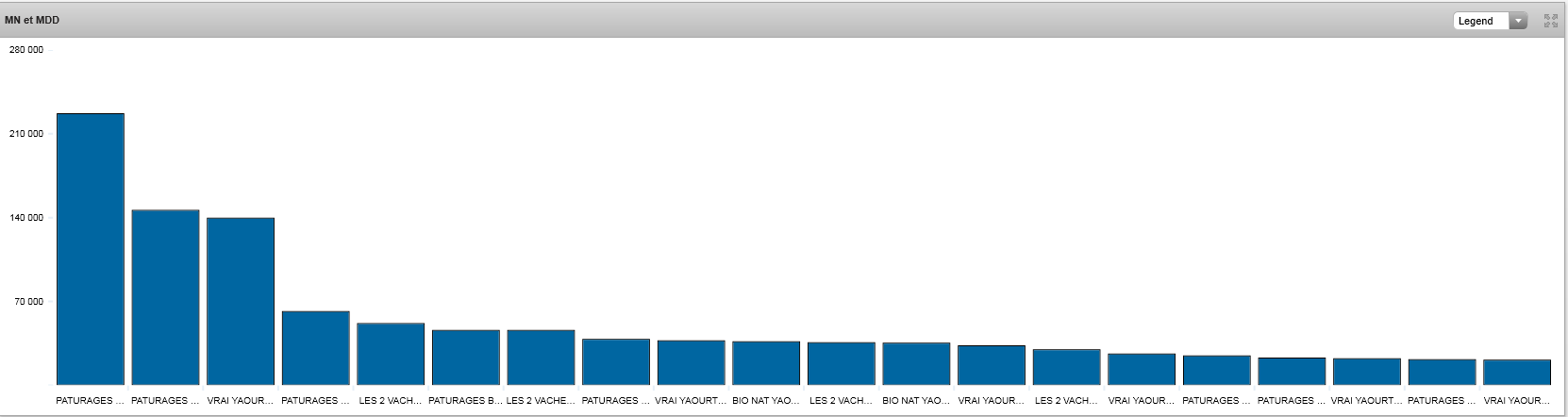Select the tall VRAI YAOUR... bar near 140 000
1568x417 pixels.
tap(241, 301)
